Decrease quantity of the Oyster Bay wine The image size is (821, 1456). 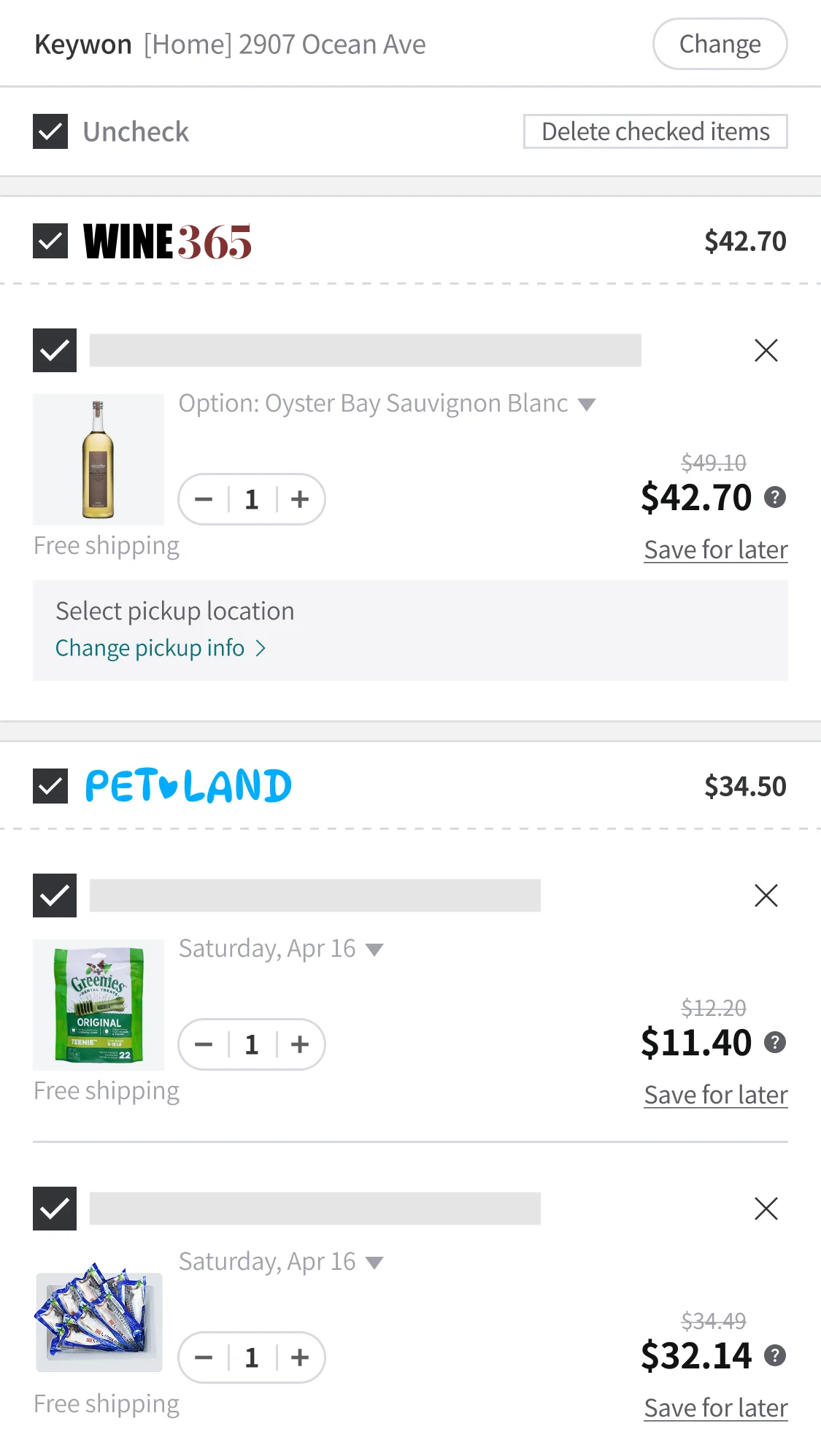(x=204, y=499)
